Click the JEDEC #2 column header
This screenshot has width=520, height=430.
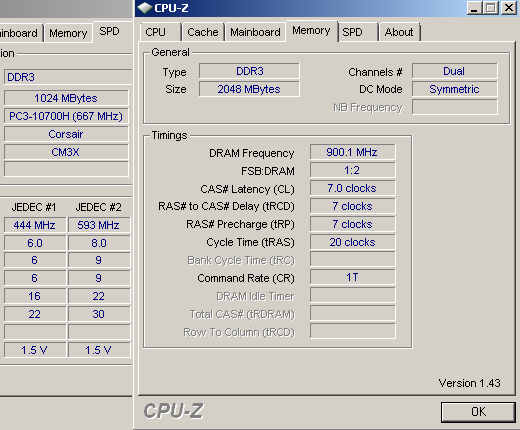click(x=99, y=207)
